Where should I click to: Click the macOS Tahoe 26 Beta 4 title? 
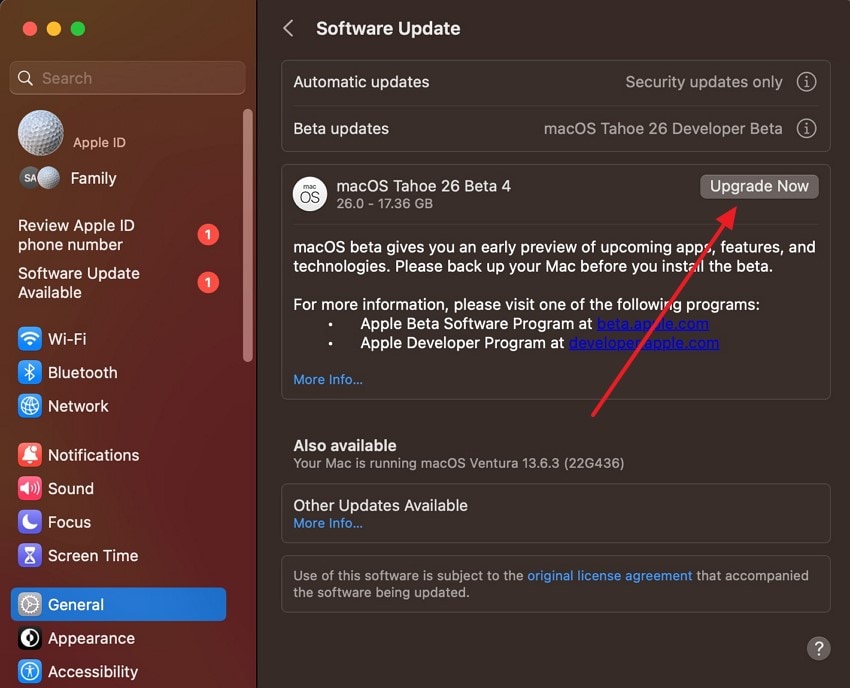[x=423, y=186]
